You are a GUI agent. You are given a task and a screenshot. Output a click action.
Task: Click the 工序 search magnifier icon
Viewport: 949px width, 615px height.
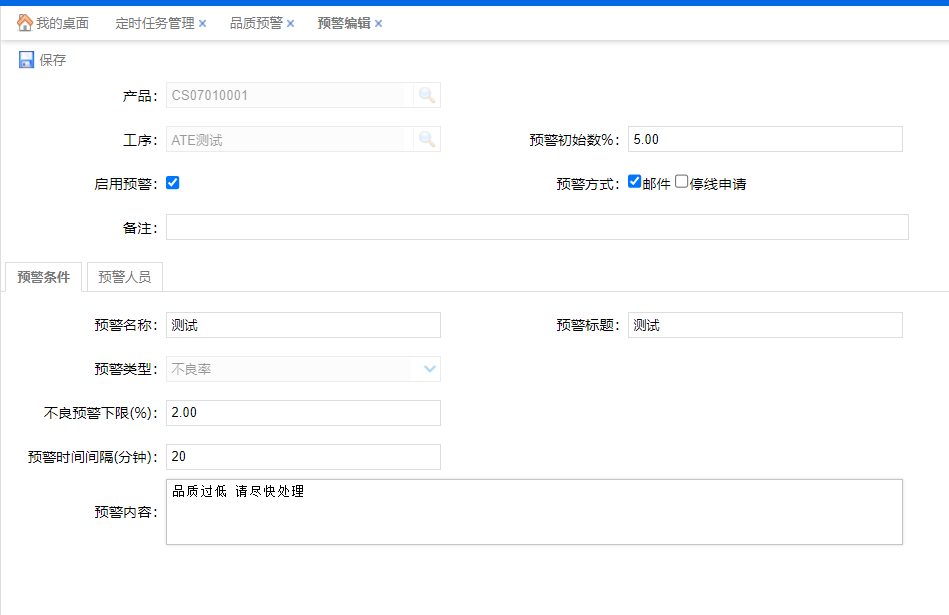click(427, 140)
